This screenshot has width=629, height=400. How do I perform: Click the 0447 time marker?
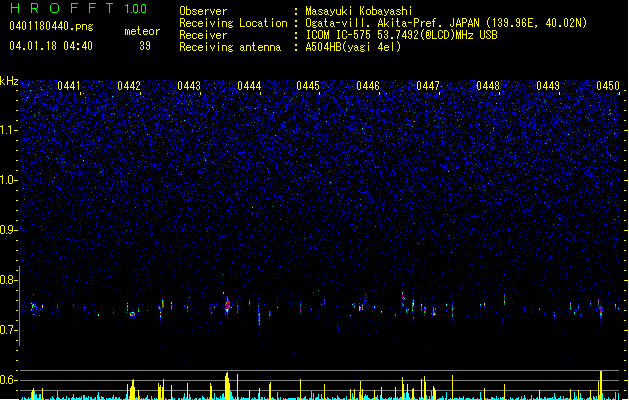click(x=428, y=86)
